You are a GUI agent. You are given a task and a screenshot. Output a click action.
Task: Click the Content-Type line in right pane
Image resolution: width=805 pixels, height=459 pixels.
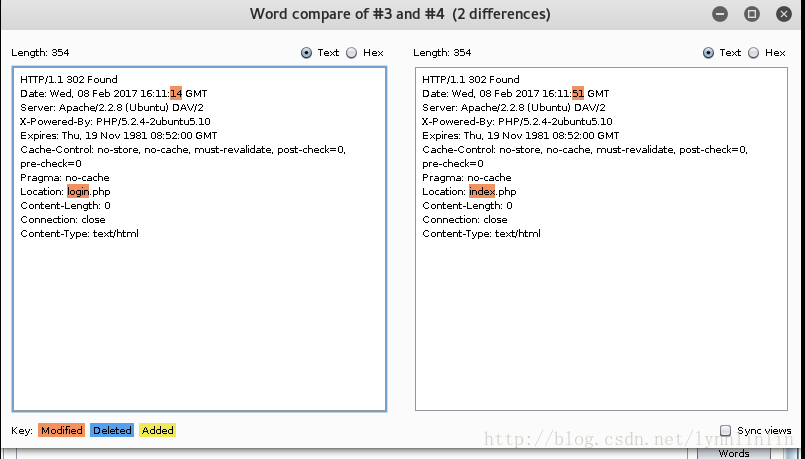(x=481, y=233)
